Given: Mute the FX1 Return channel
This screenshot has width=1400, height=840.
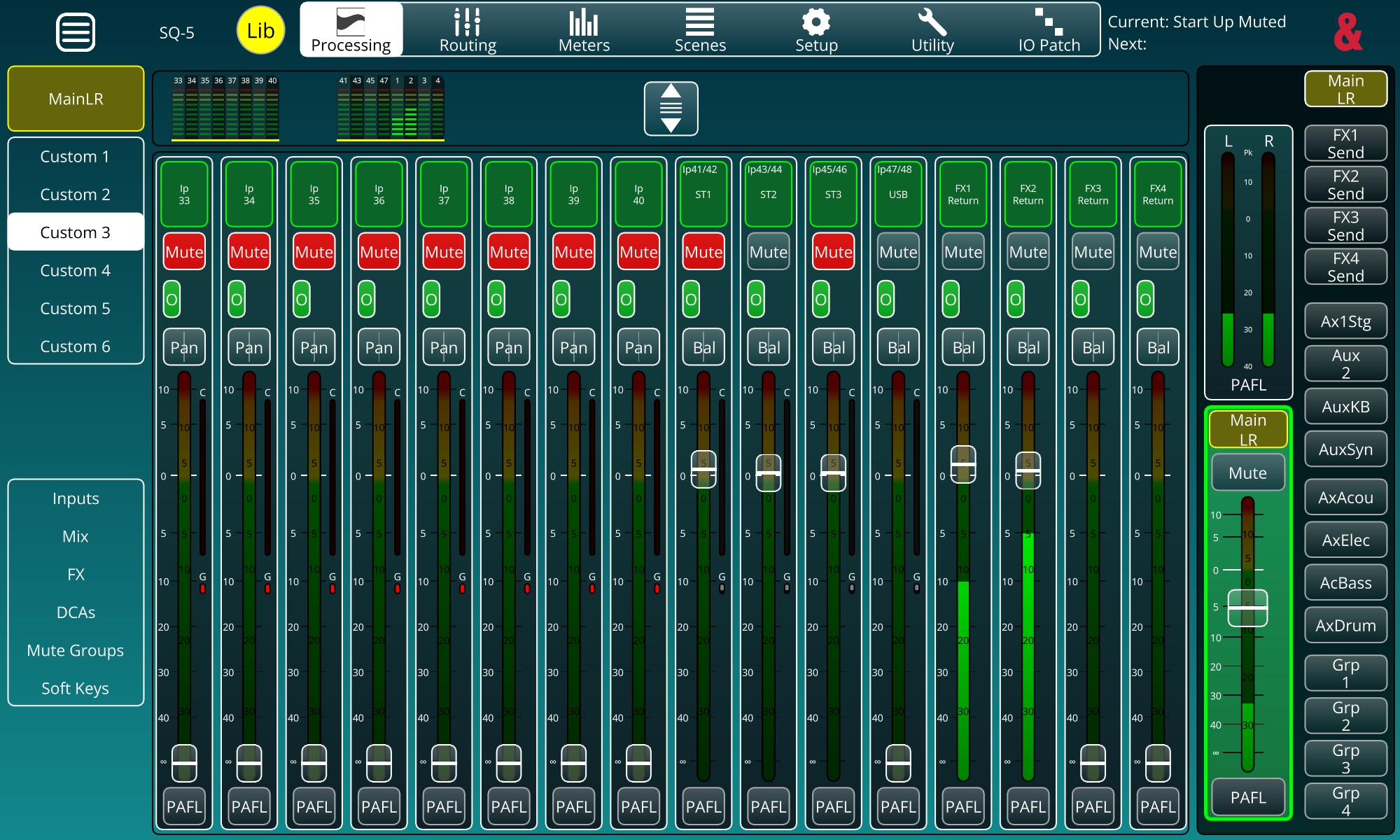Looking at the screenshot, I should 963,252.
